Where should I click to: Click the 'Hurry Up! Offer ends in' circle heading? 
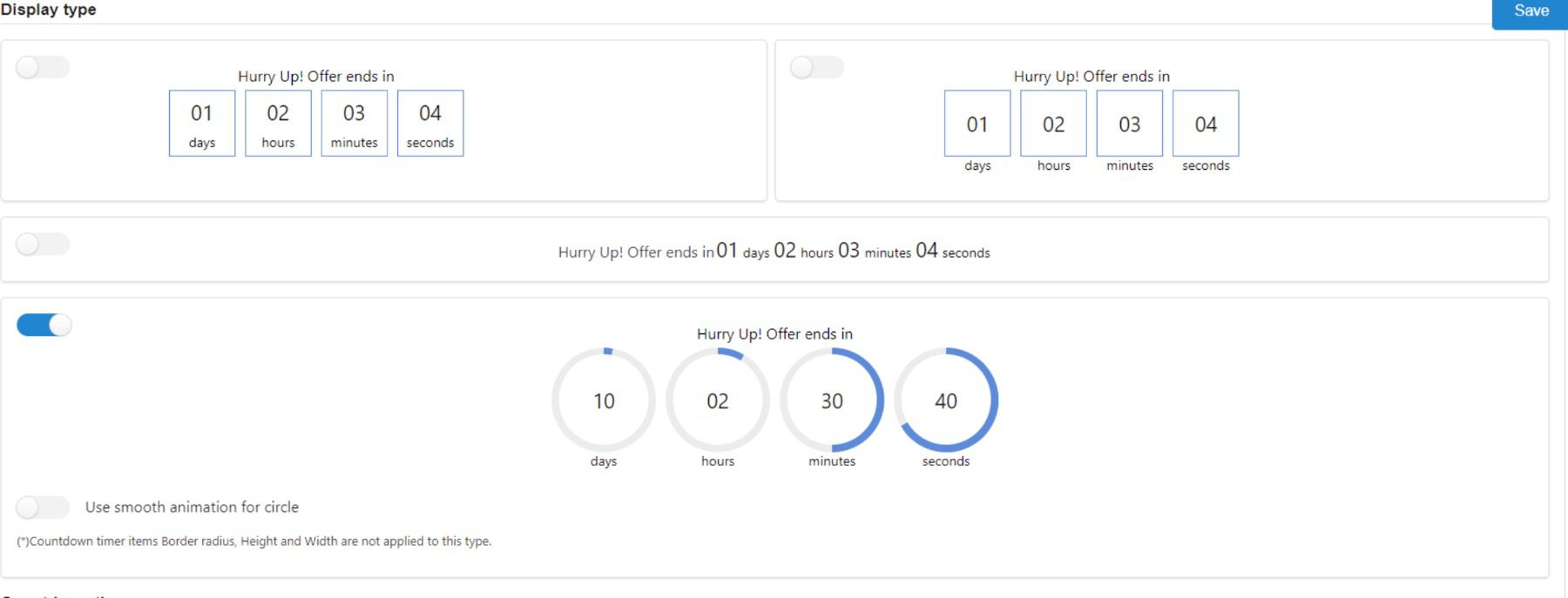(774, 333)
